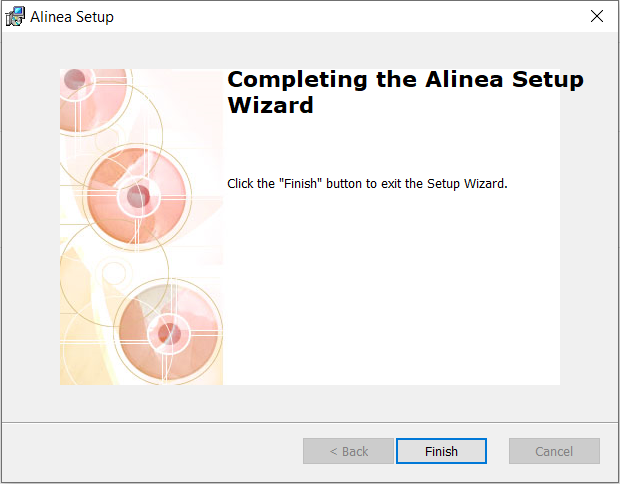Click the empty title bar area
This screenshot has width=620, height=484.
348,17
